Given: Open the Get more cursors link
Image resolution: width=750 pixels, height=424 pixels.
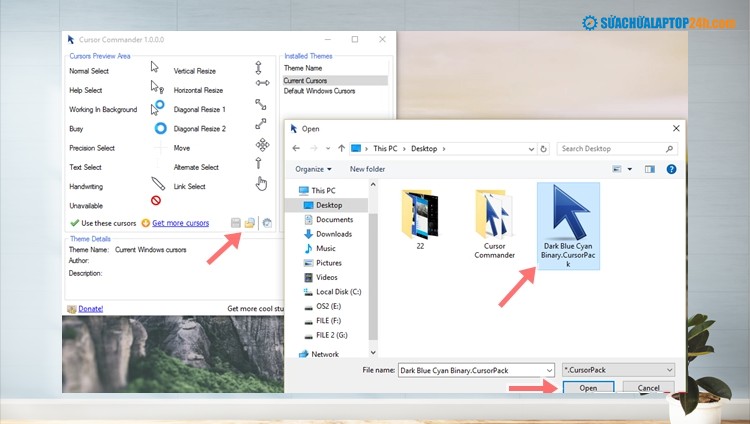Looking at the screenshot, I should point(180,223).
